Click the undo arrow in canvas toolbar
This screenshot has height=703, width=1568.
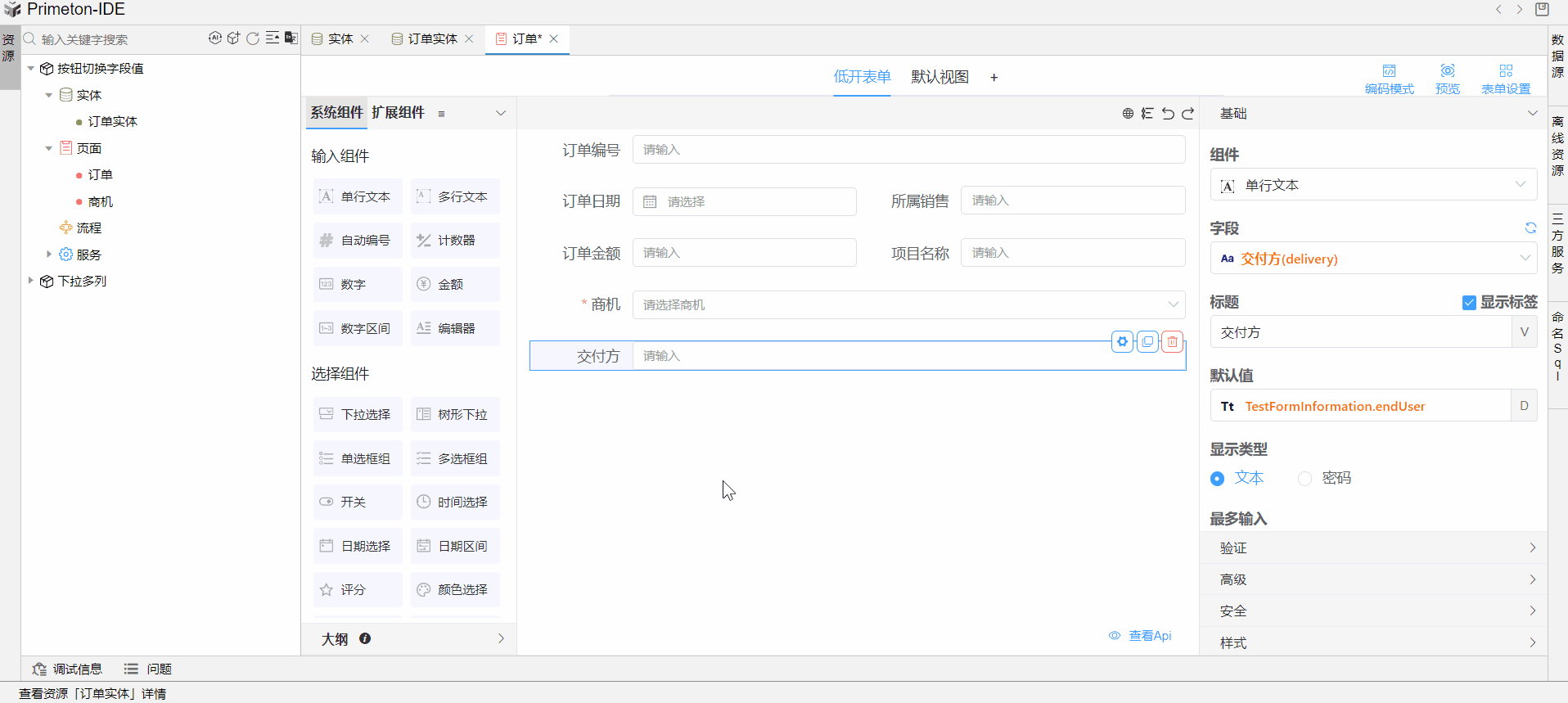[x=1168, y=114]
